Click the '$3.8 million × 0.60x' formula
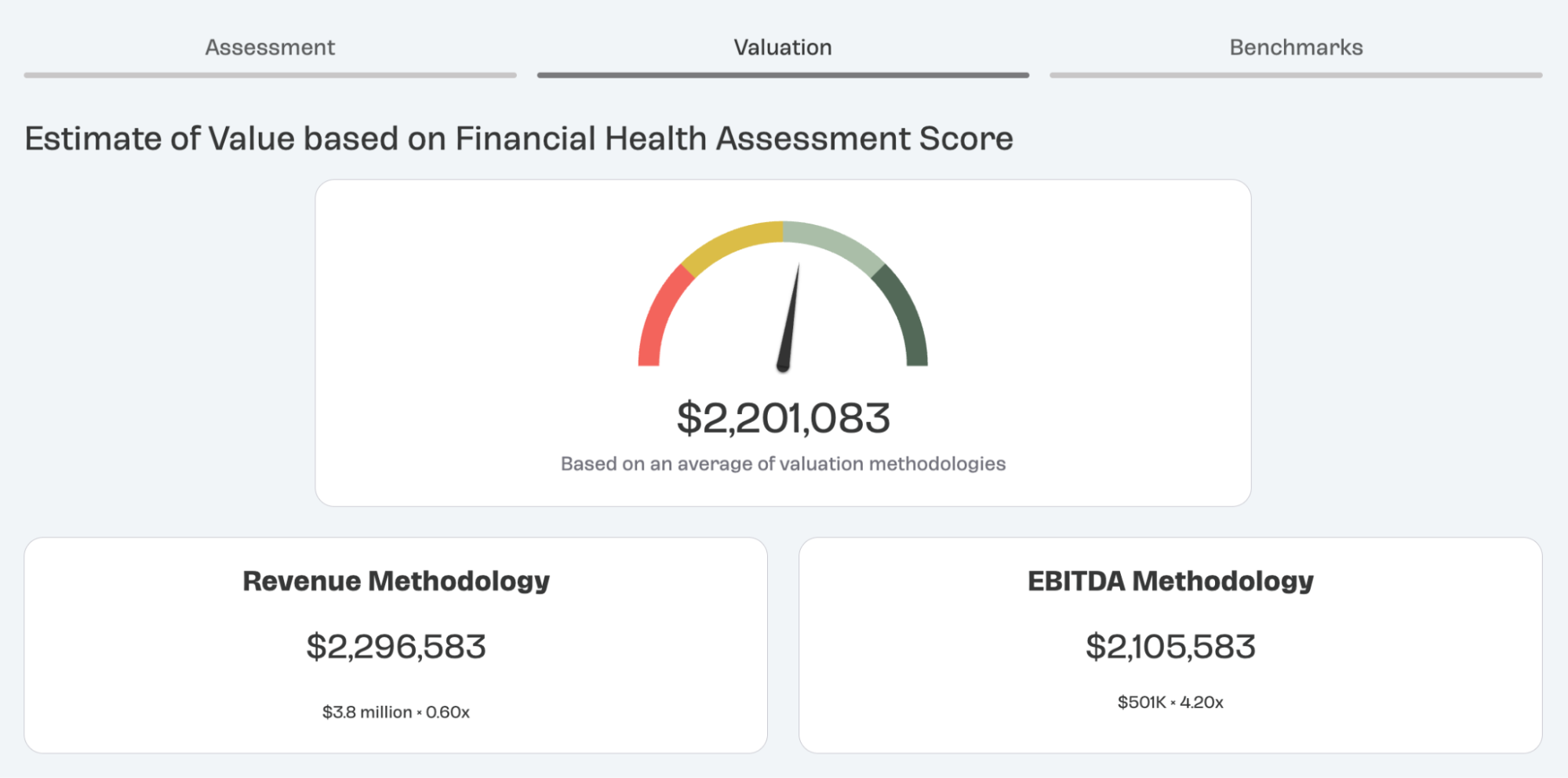 coord(396,712)
